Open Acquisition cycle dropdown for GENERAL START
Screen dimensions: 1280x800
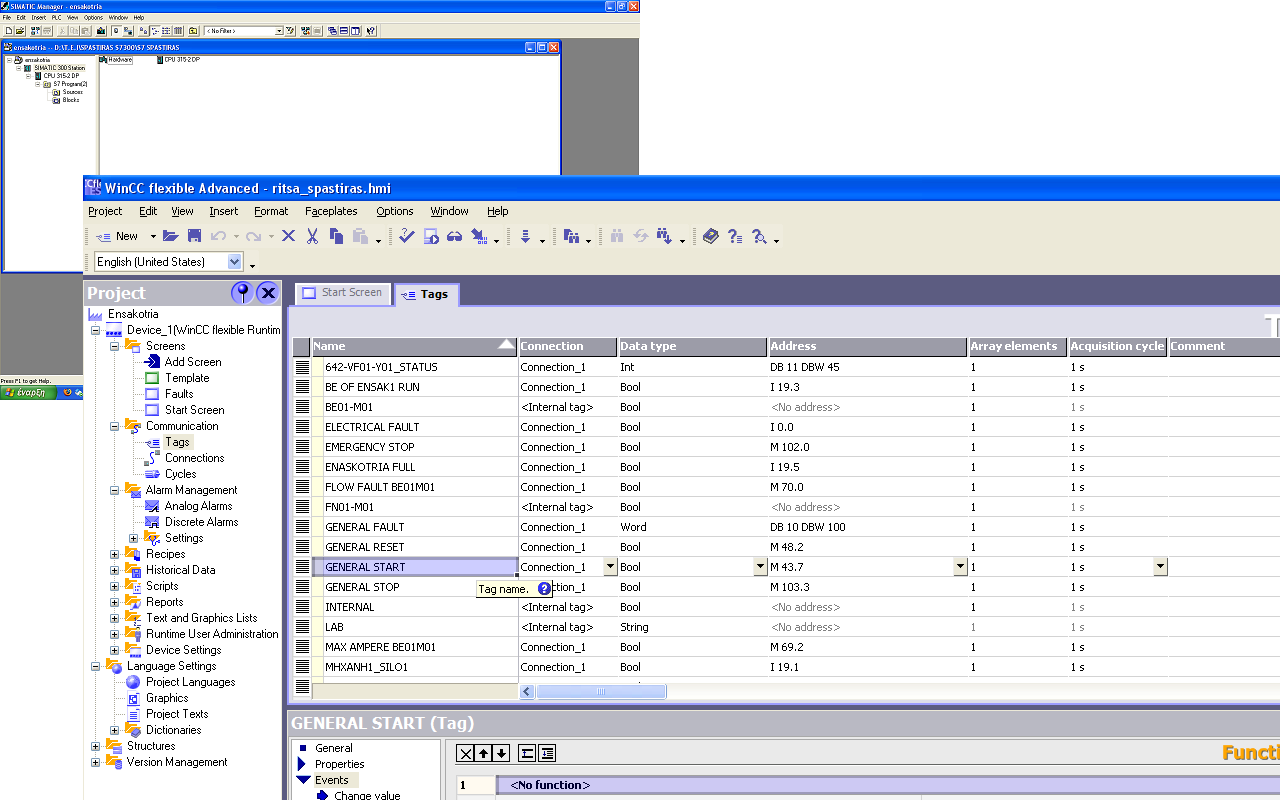pyautogui.click(x=1160, y=567)
